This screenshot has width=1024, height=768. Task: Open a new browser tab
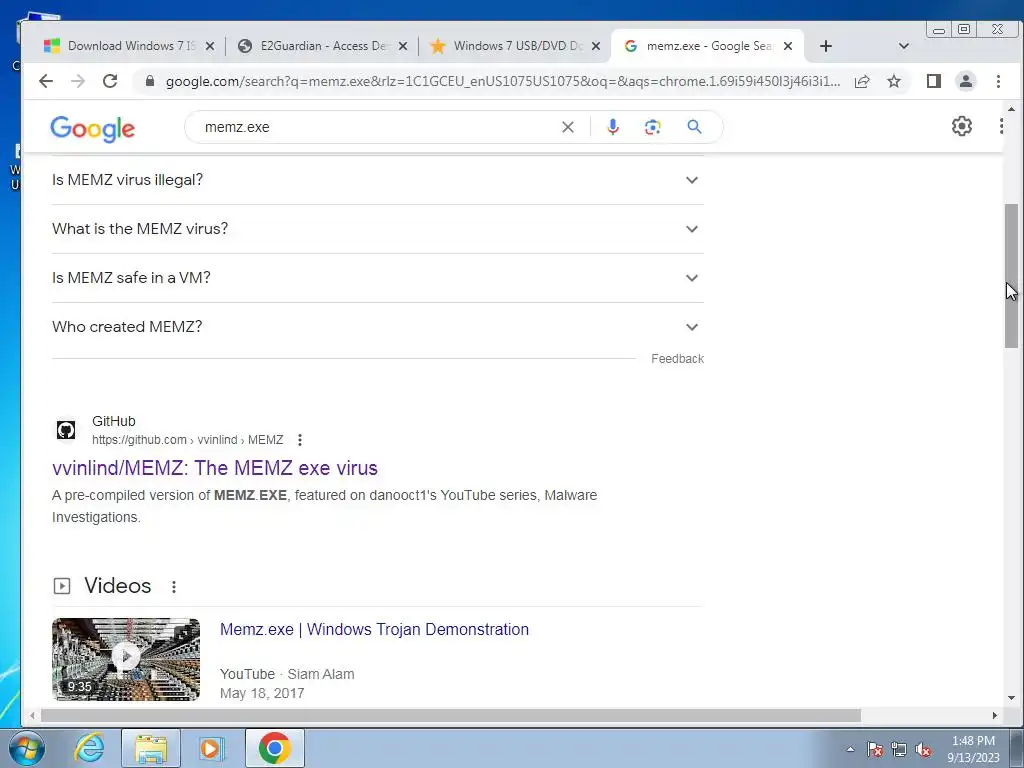pos(825,46)
